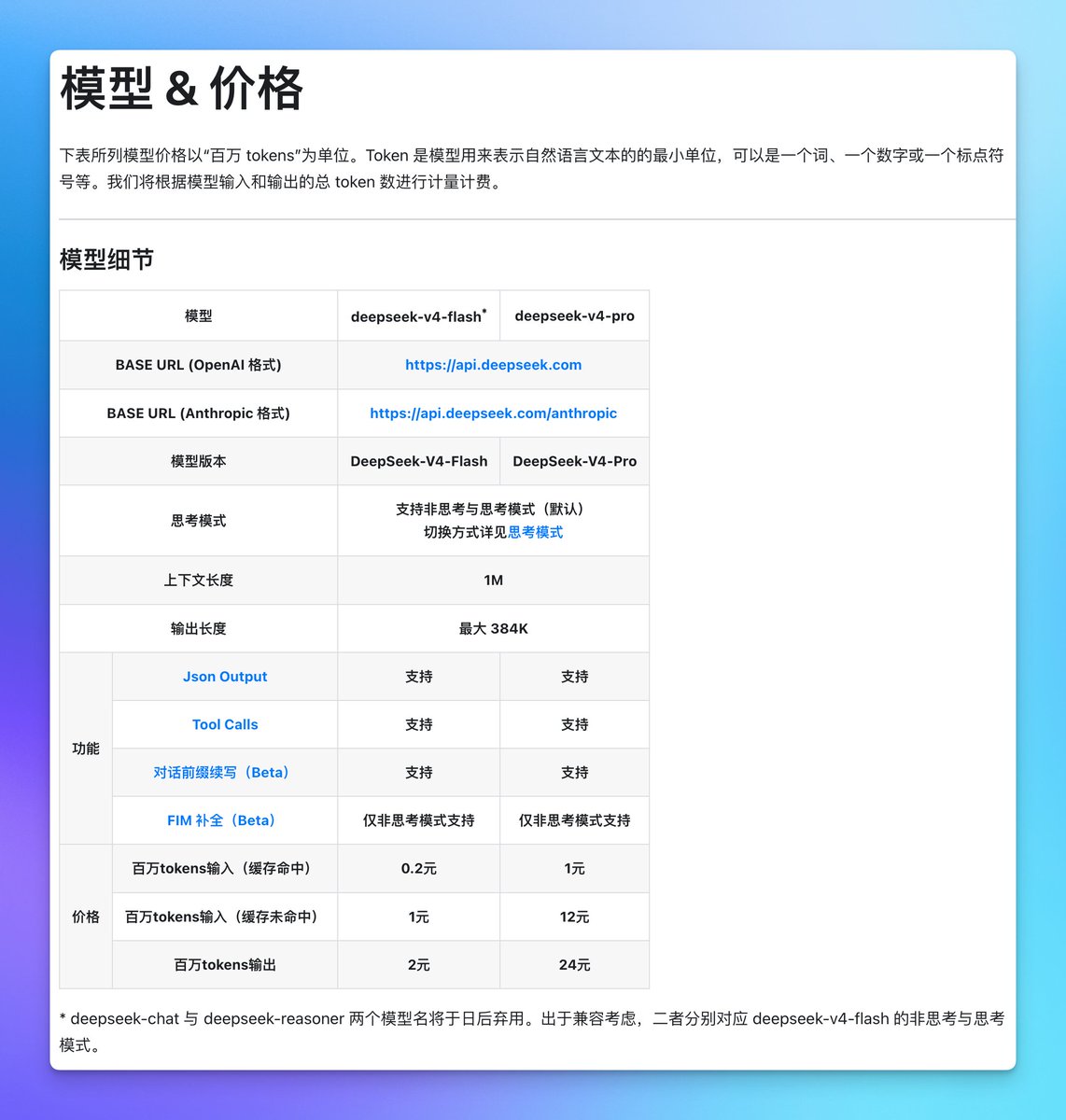
Task: Click the 功能 group cell
Action: [x=86, y=749]
